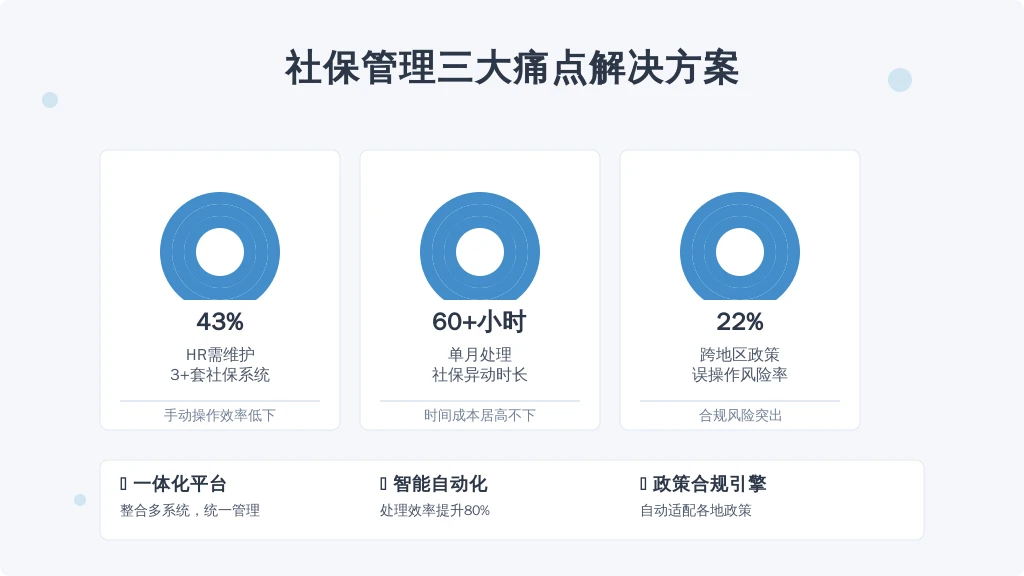Click the footer note 合规风险突出

tap(740, 415)
